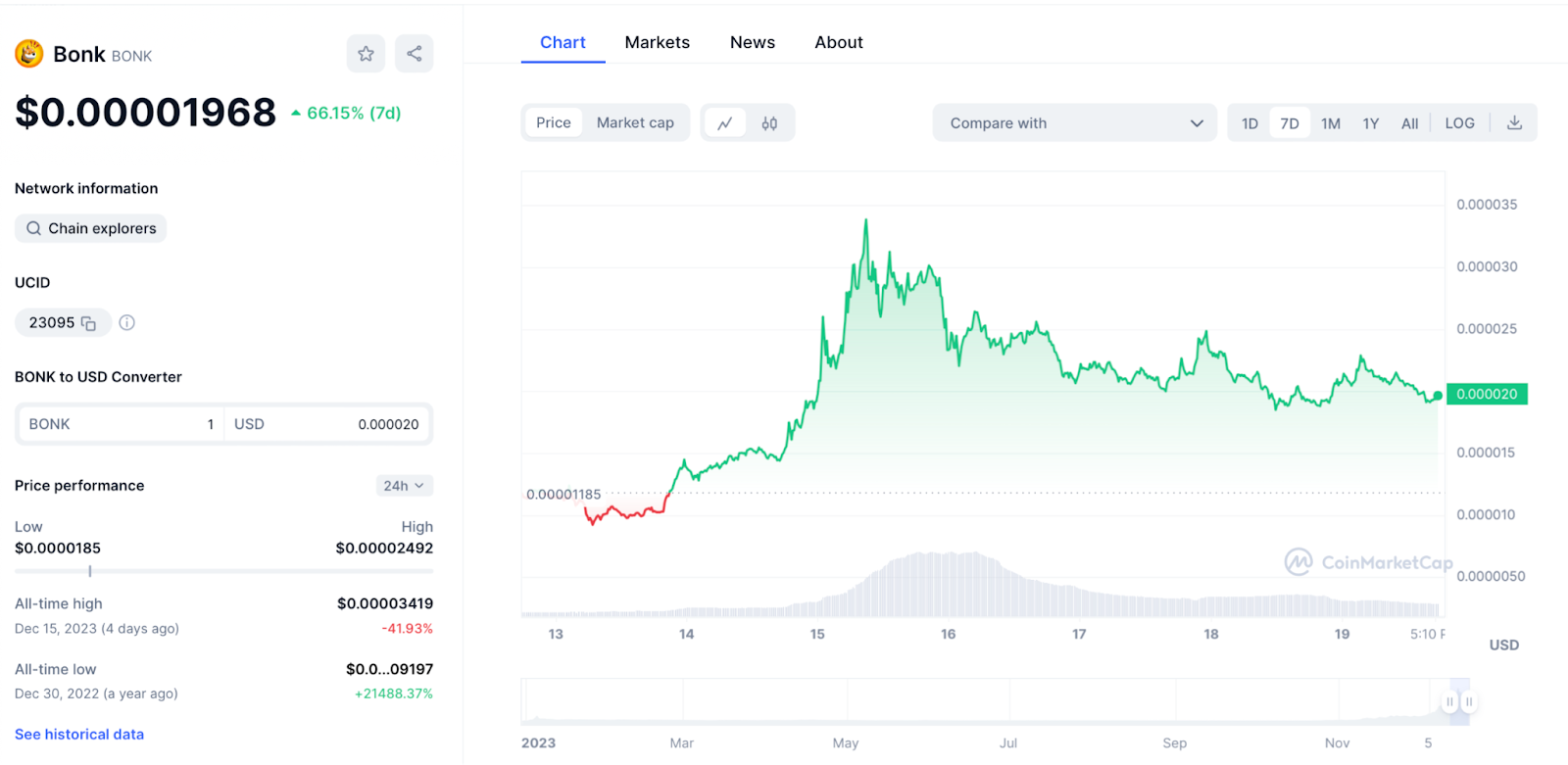Toggle the Market cap chart mode
1568x765 pixels.
635,122
